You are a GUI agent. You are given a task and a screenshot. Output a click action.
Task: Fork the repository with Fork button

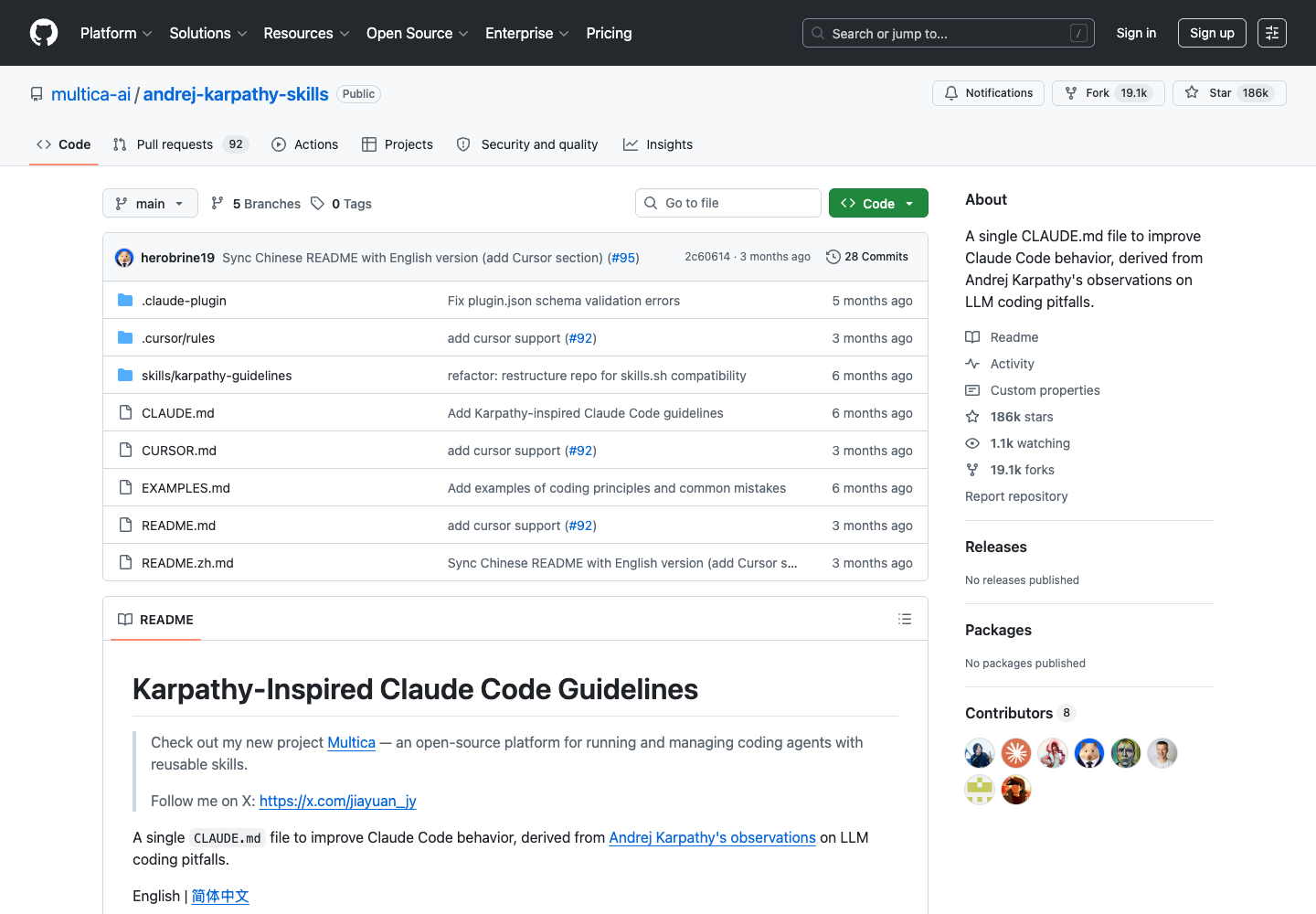[x=1109, y=93]
